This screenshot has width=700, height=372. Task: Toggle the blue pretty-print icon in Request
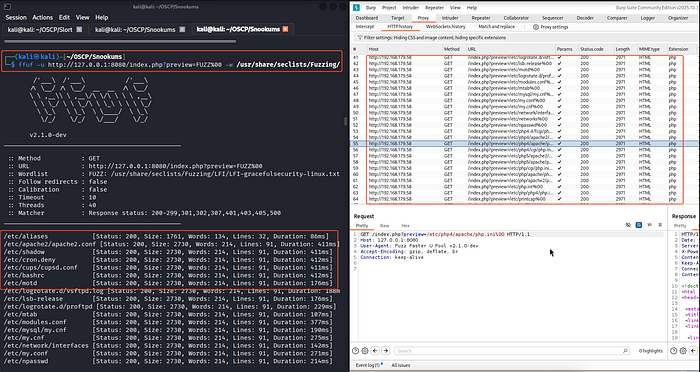(639, 225)
